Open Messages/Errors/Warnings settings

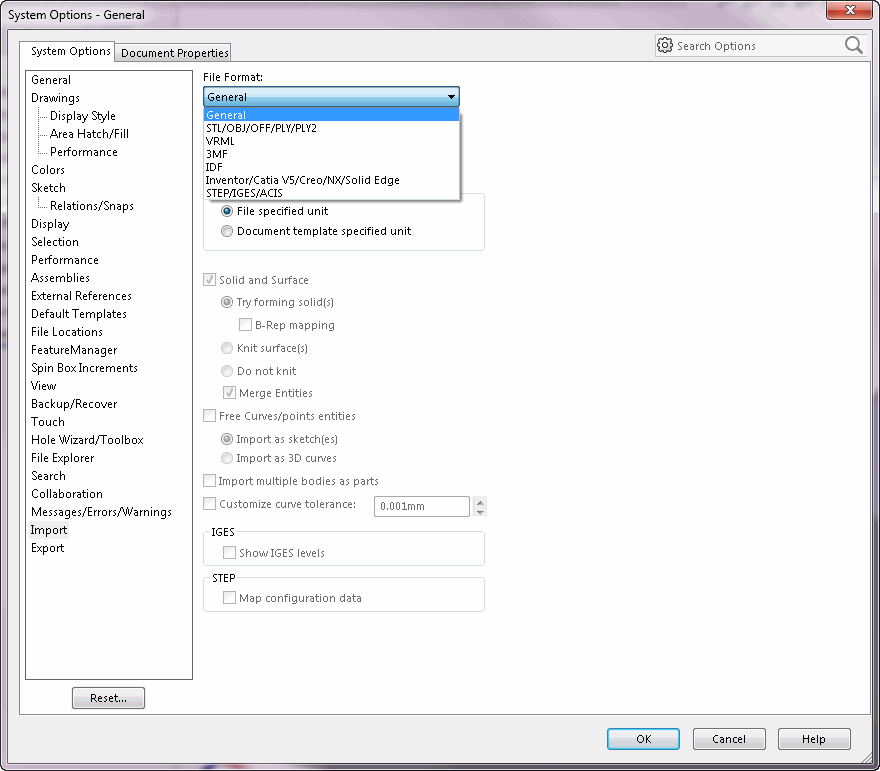(x=102, y=511)
